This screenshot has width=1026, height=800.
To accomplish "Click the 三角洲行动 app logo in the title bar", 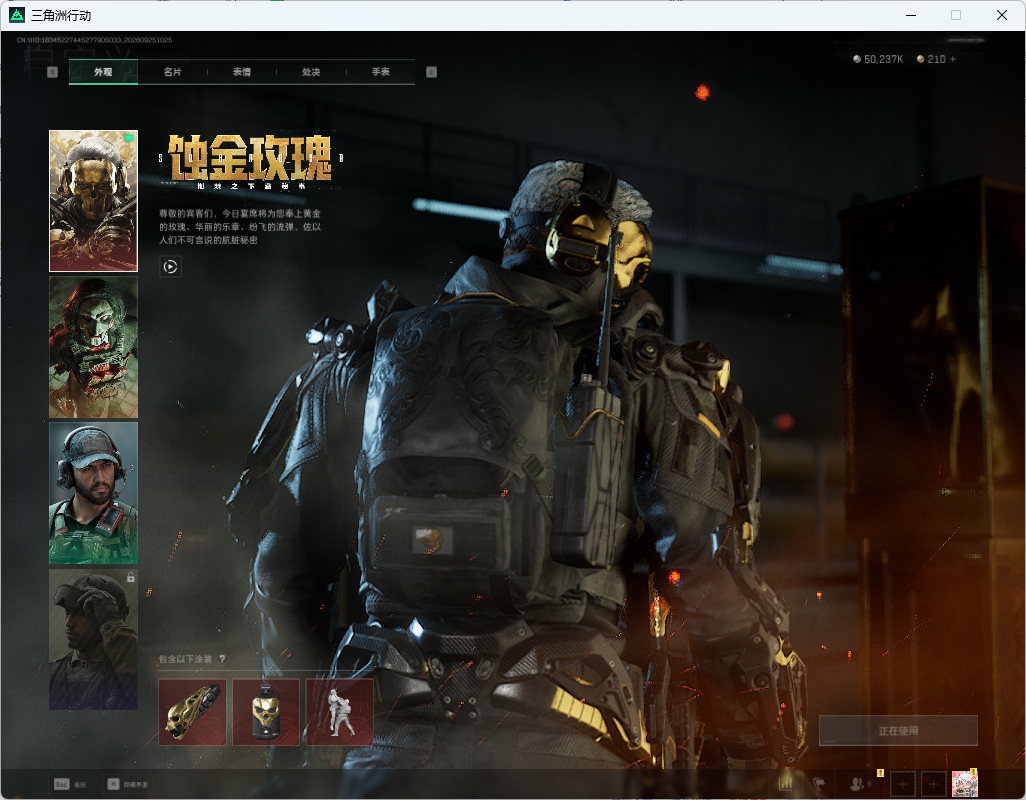I will coord(17,15).
